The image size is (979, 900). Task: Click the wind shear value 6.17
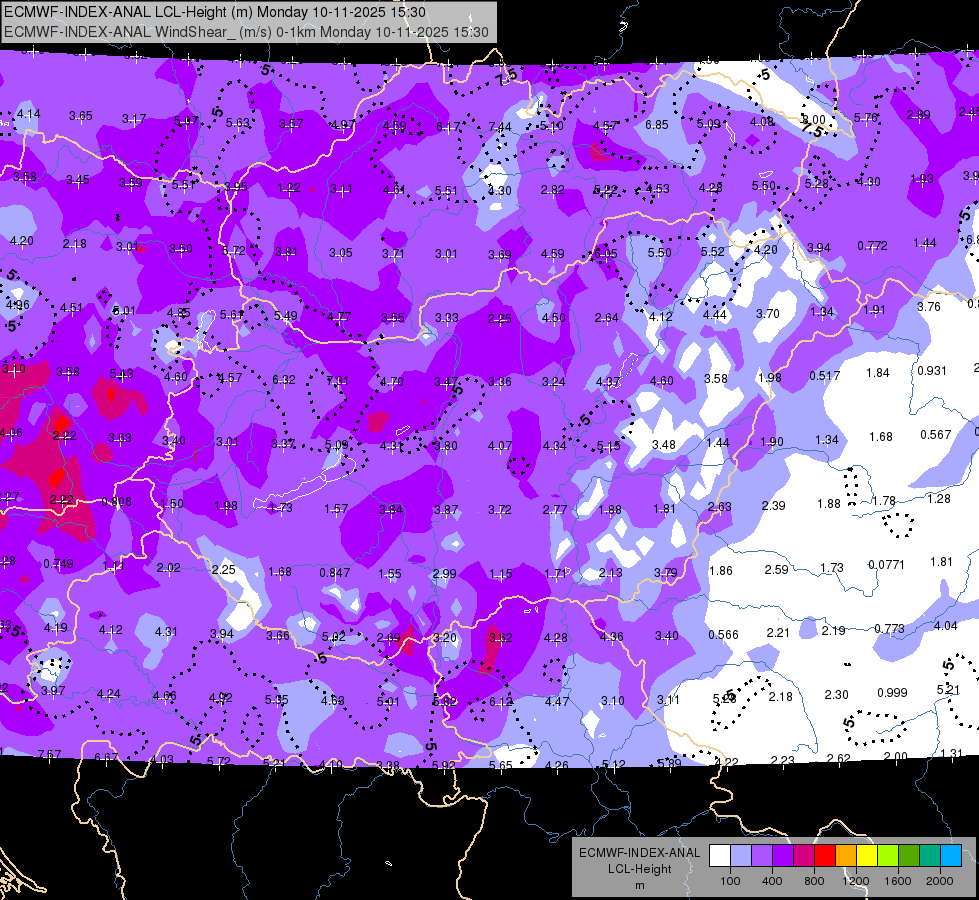pyautogui.click(x=448, y=127)
